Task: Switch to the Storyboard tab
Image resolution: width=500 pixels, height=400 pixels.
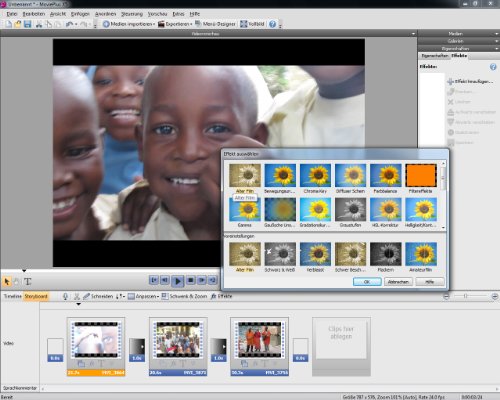Action: point(36,296)
